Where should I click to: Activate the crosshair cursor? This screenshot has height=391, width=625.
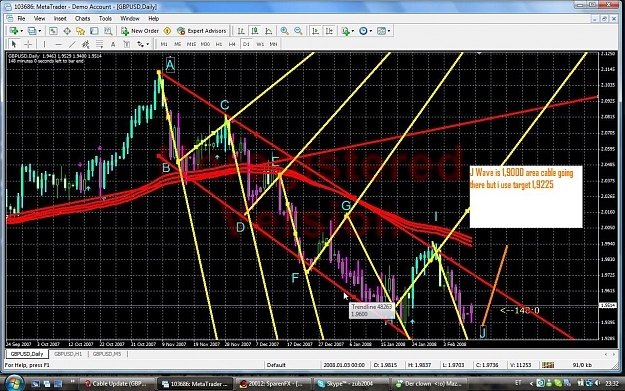point(28,44)
